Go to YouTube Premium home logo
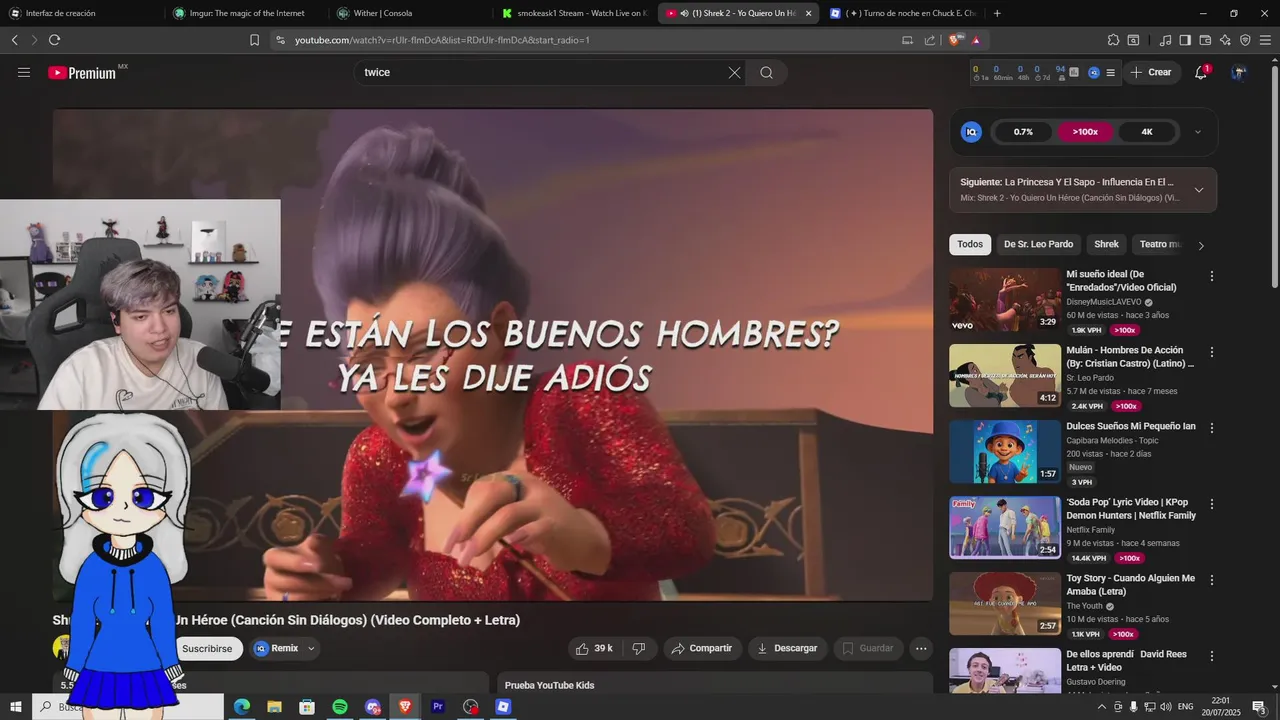The height and width of the screenshot is (720, 1280). [x=83, y=72]
